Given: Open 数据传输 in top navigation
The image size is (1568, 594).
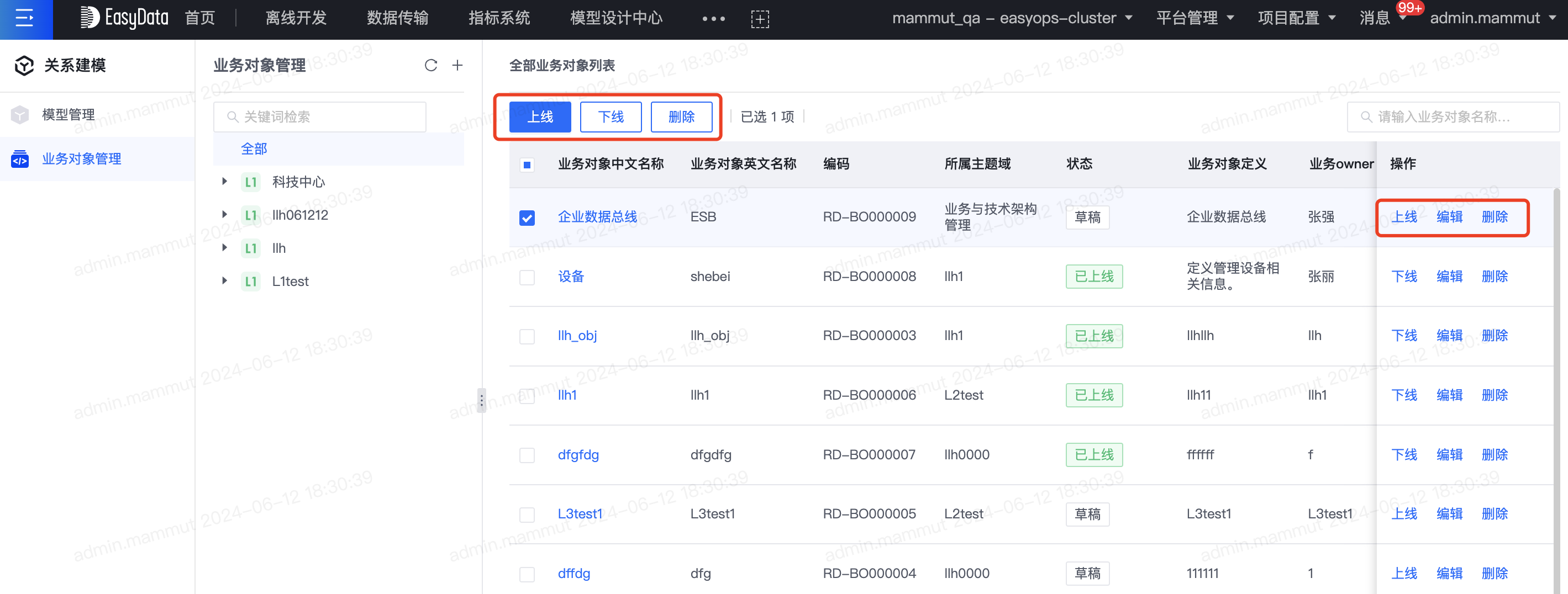Looking at the screenshot, I should click(397, 18).
